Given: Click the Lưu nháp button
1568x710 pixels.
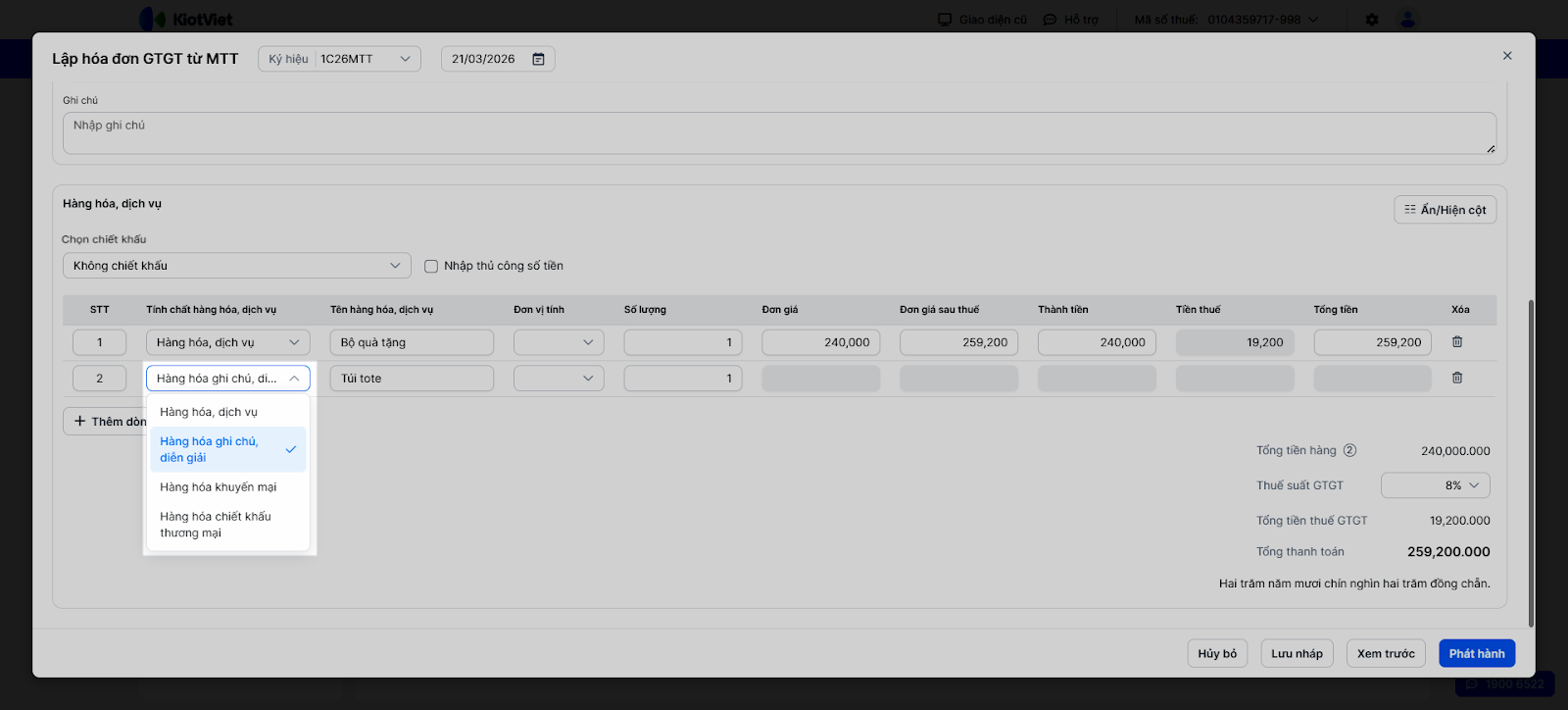Looking at the screenshot, I should point(1297,654).
